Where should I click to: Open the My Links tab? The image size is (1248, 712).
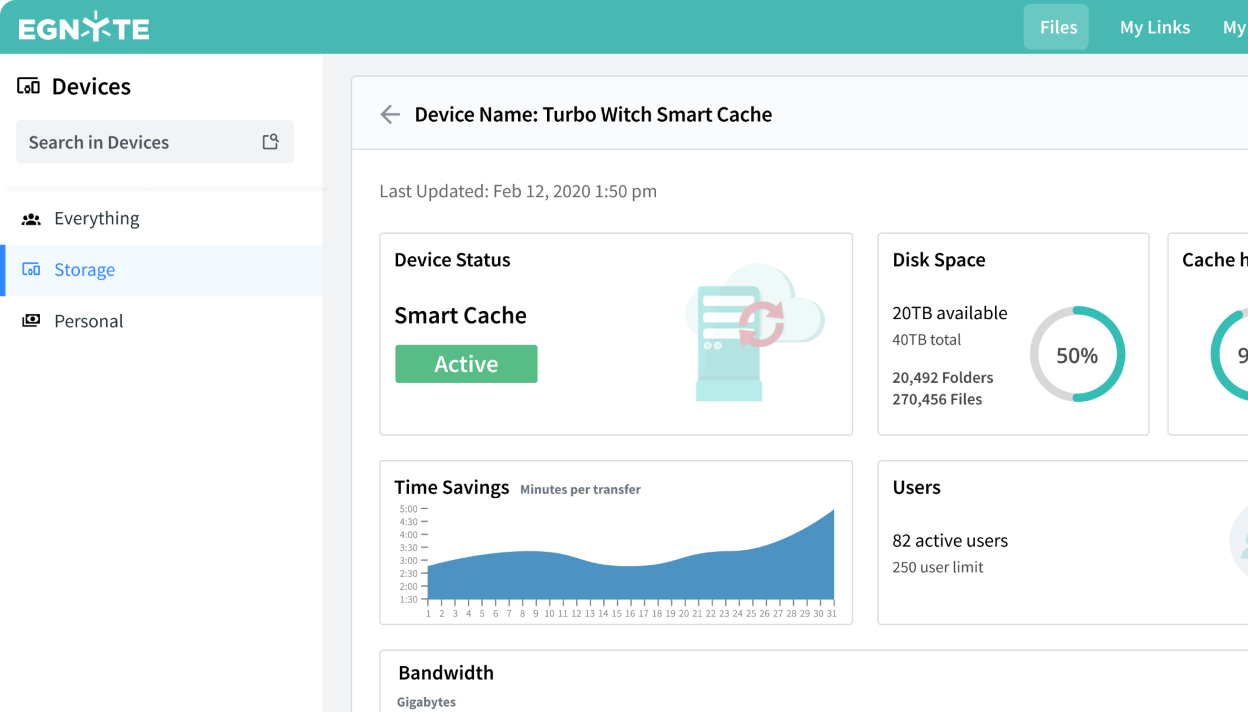1154,27
